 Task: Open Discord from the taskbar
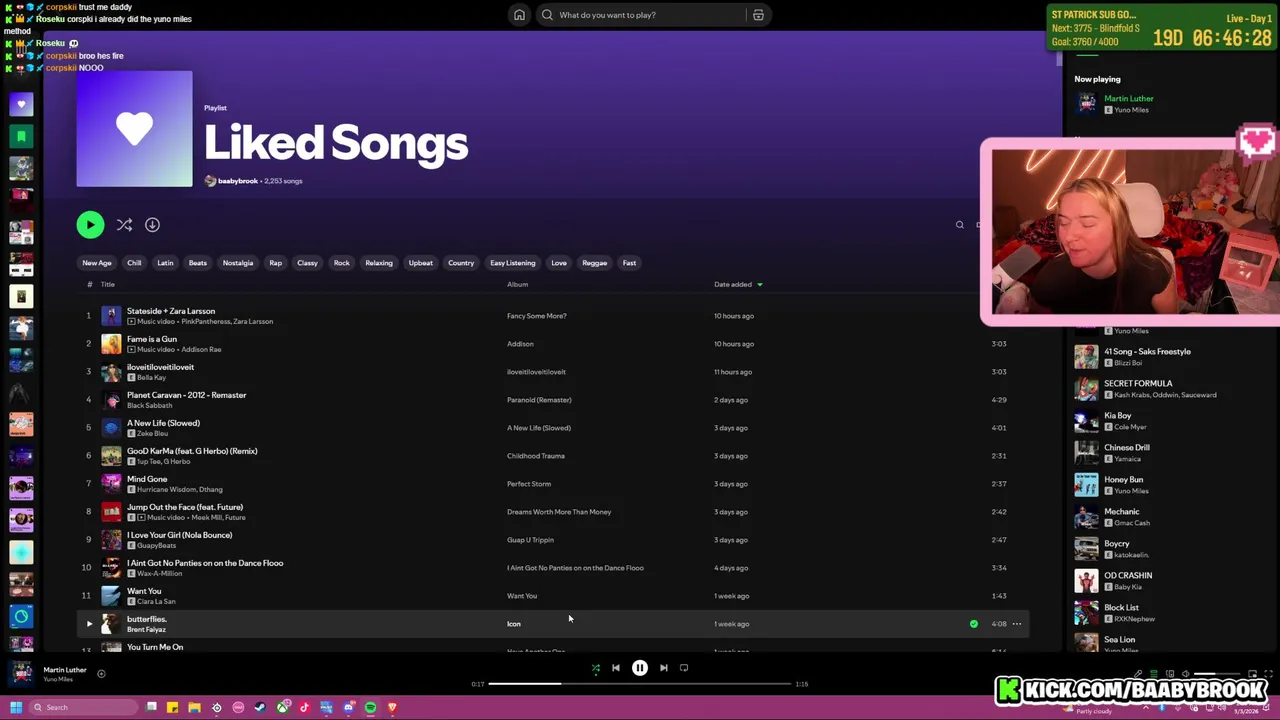click(348, 708)
